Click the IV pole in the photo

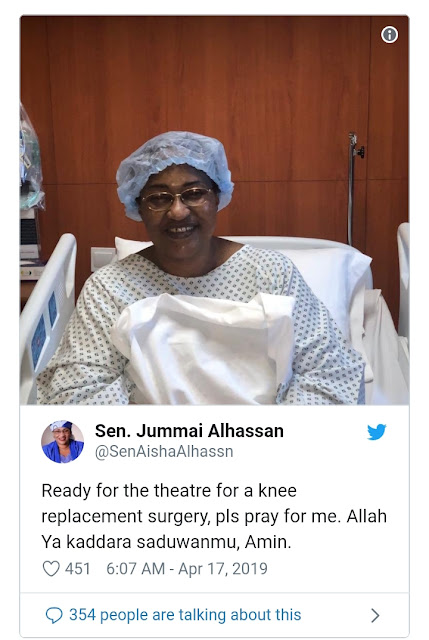353,188
